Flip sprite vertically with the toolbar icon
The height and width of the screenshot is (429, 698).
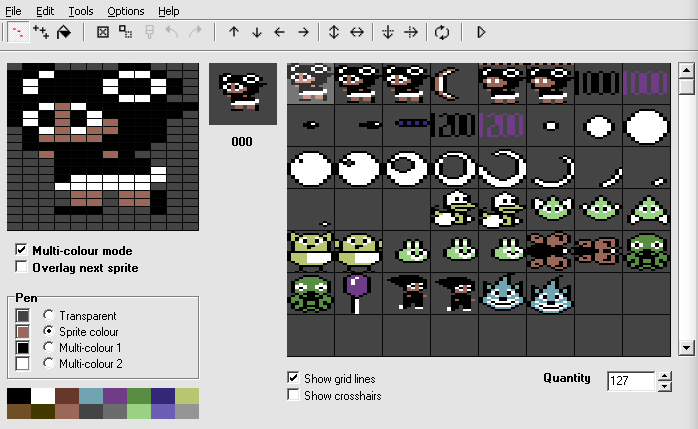[334, 32]
